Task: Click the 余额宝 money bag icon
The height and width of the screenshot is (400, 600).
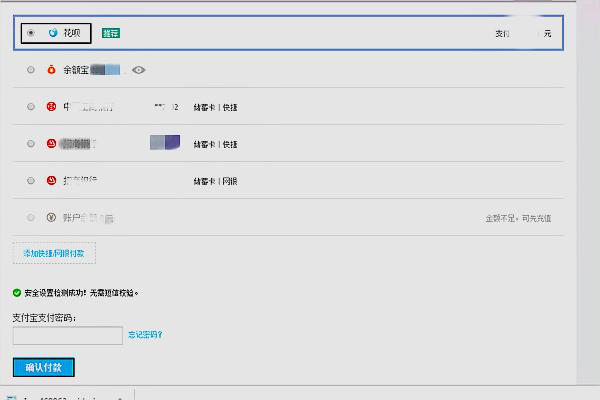Action: (x=52, y=70)
